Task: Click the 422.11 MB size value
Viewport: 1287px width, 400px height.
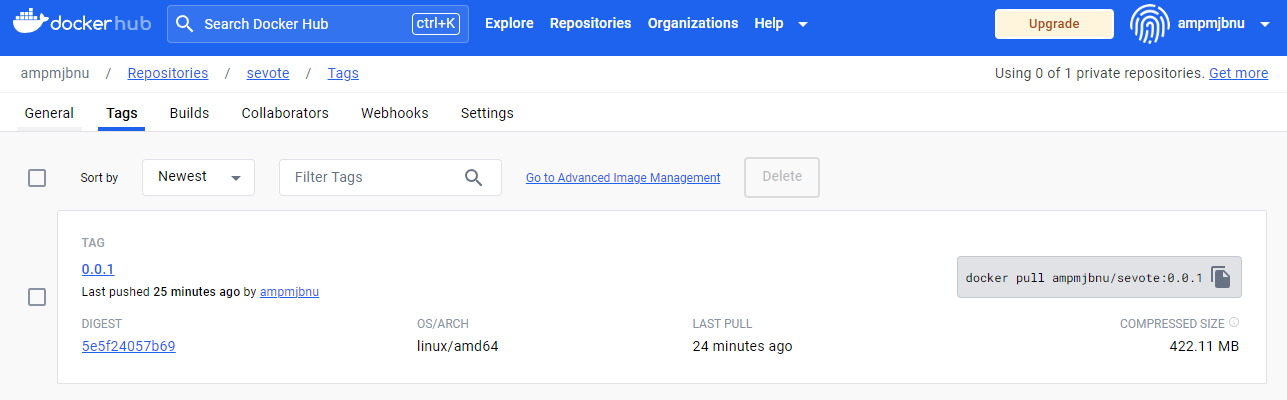Action: [1204, 346]
